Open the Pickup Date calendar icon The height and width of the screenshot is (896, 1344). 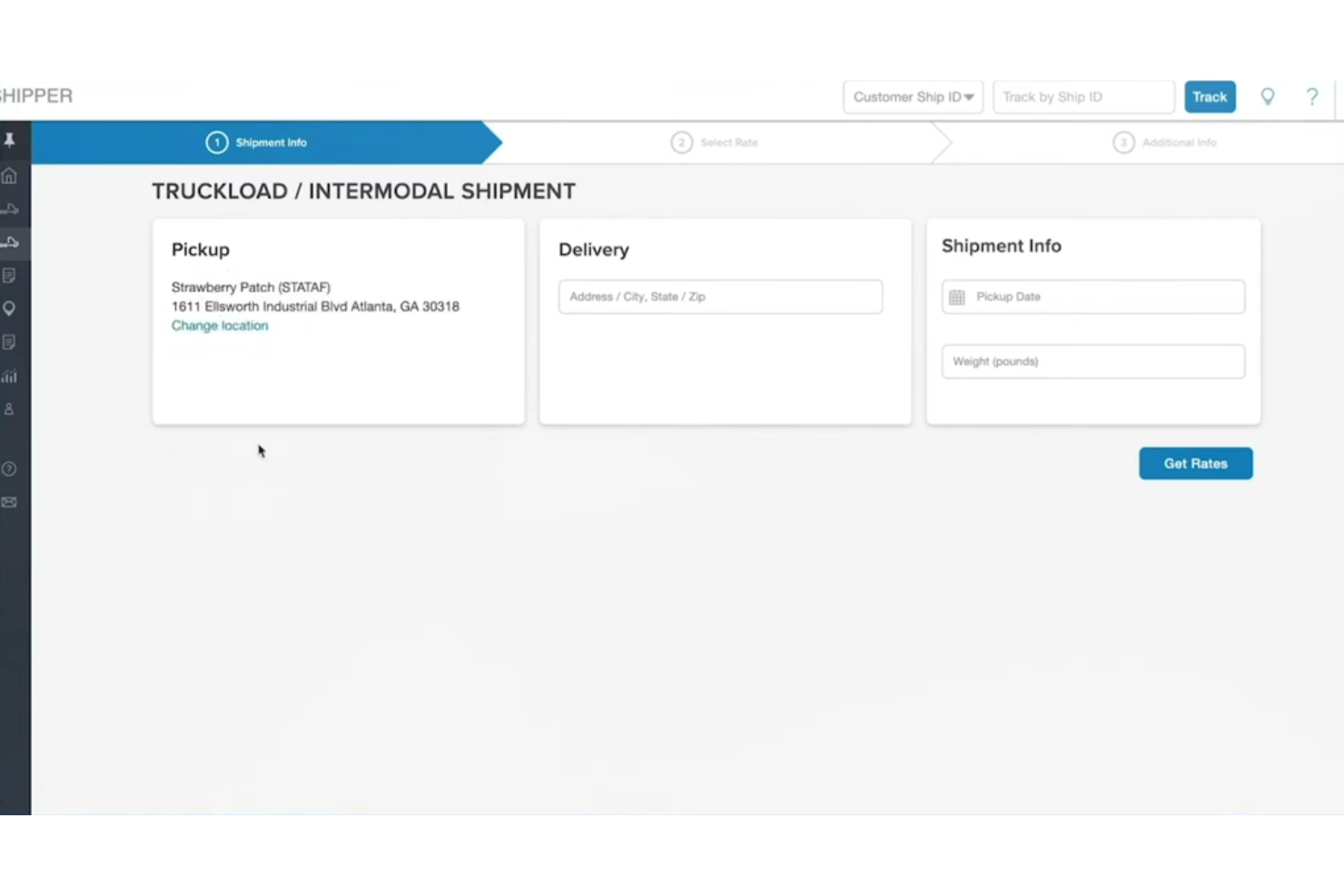coord(956,297)
